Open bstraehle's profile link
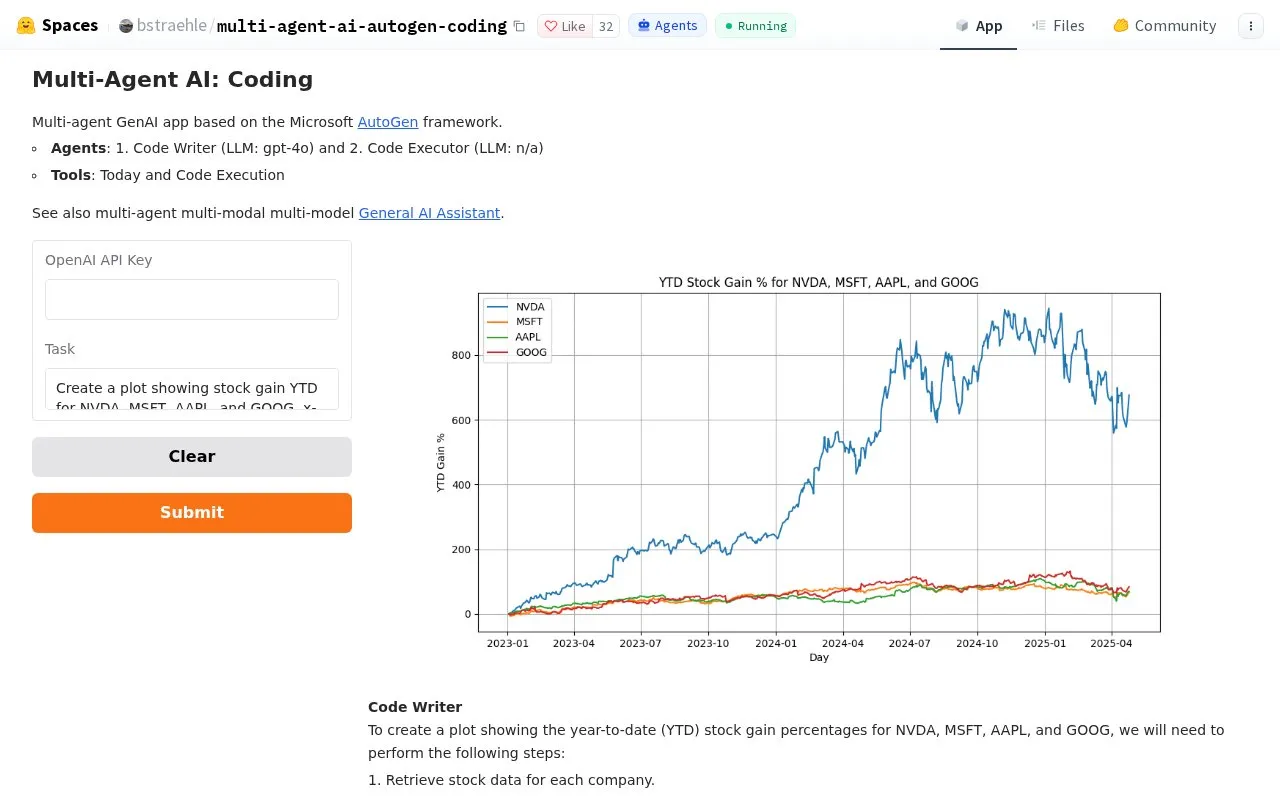This screenshot has height=800, width=1280. 172,26
